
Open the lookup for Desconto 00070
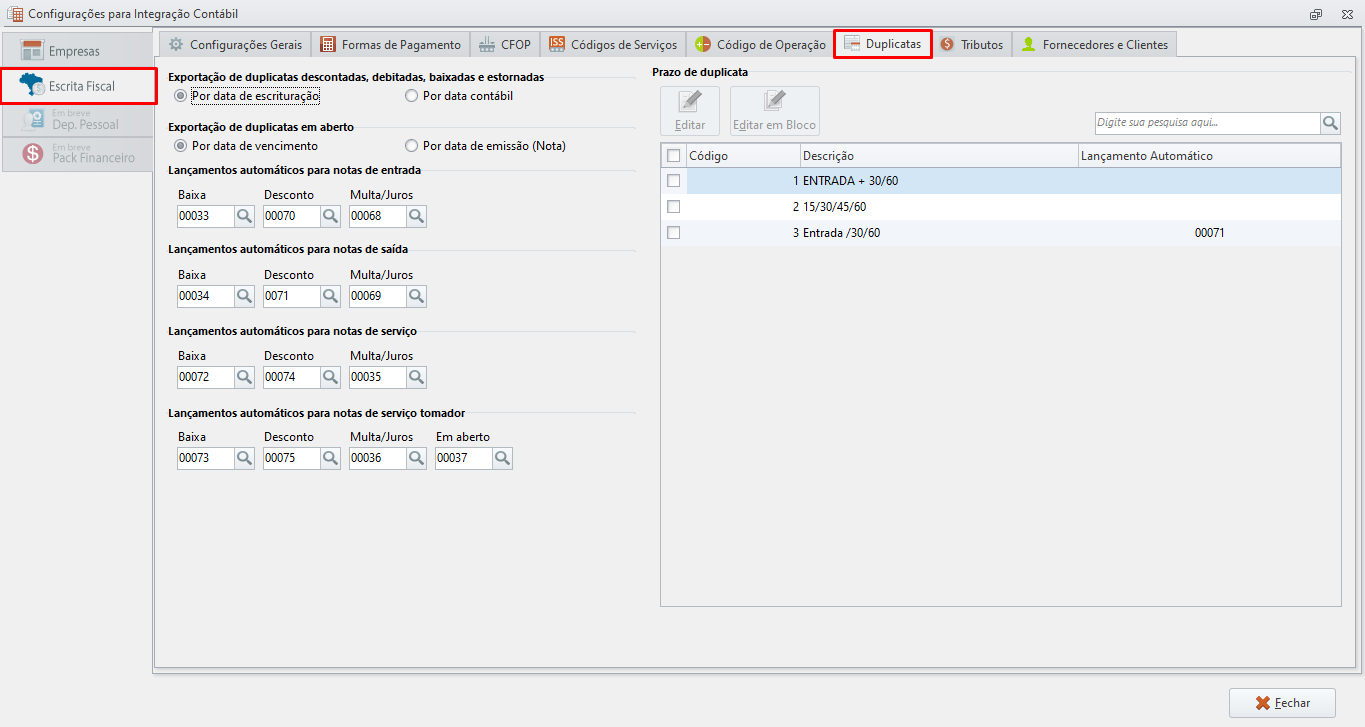[x=330, y=216]
